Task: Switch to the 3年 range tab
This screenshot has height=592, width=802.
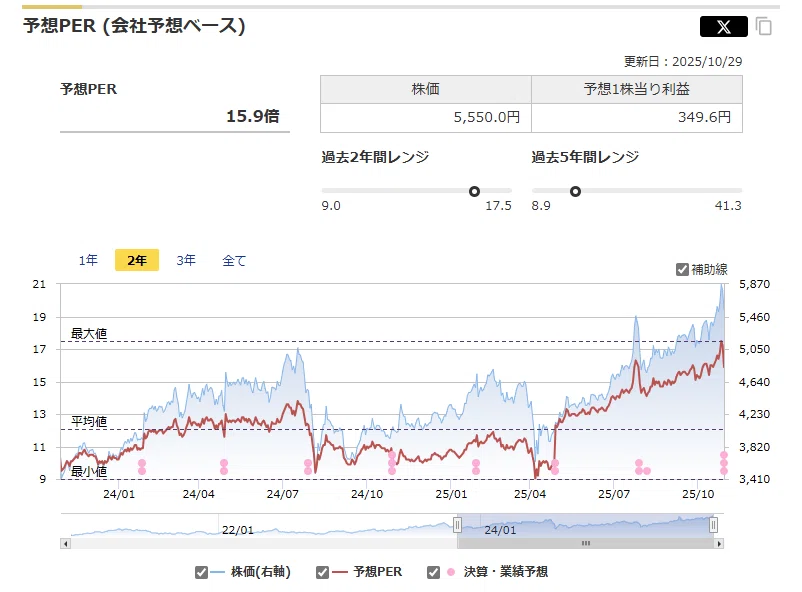Action: 186,260
